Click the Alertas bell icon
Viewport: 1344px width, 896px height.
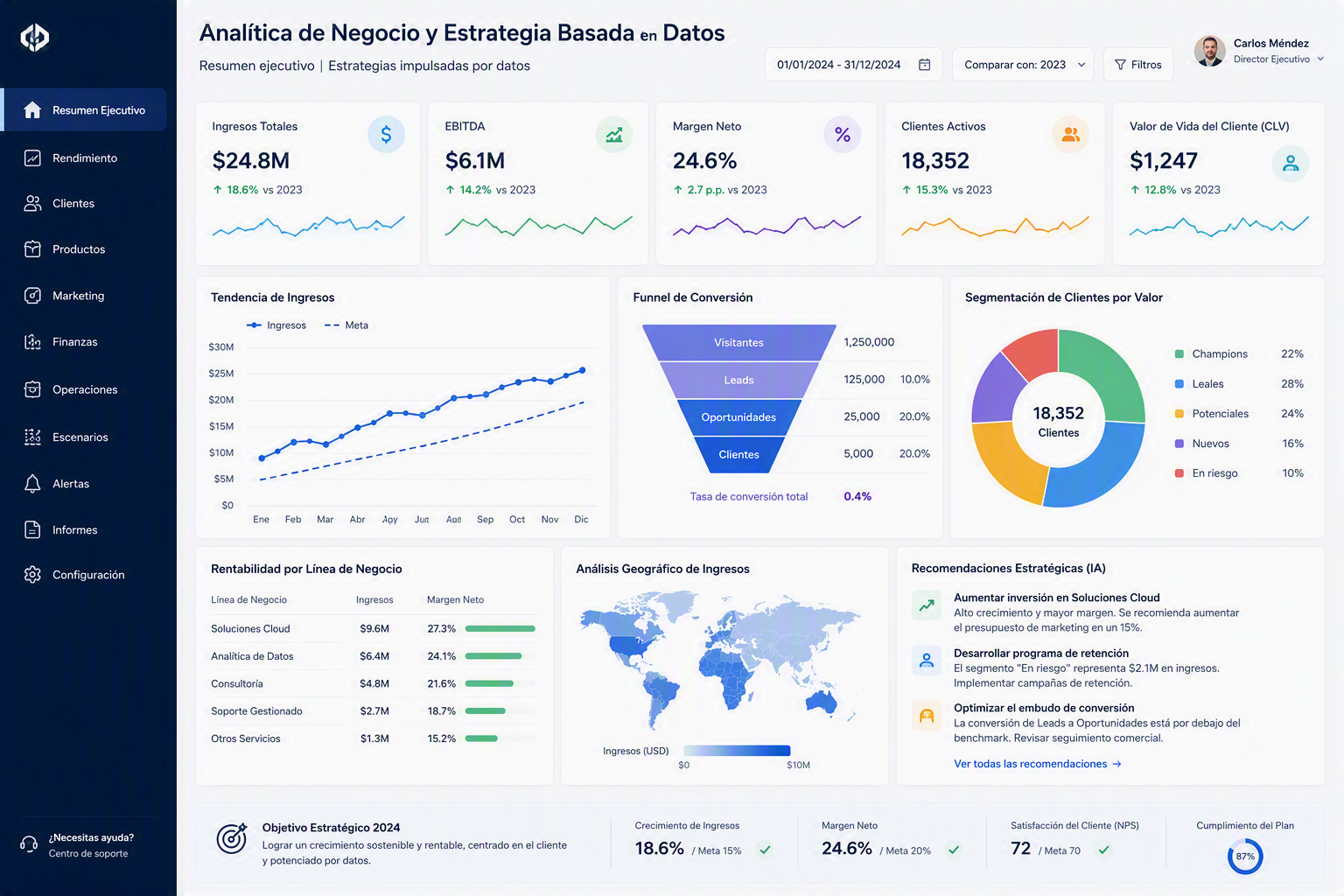point(32,484)
